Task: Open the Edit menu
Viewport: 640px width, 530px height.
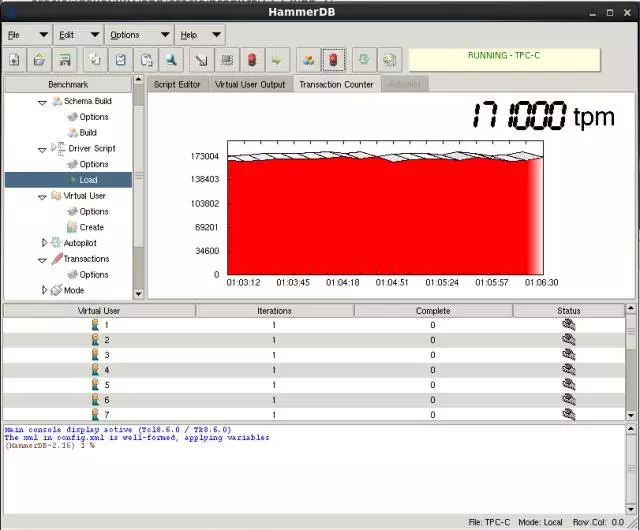Action: pyautogui.click(x=79, y=35)
